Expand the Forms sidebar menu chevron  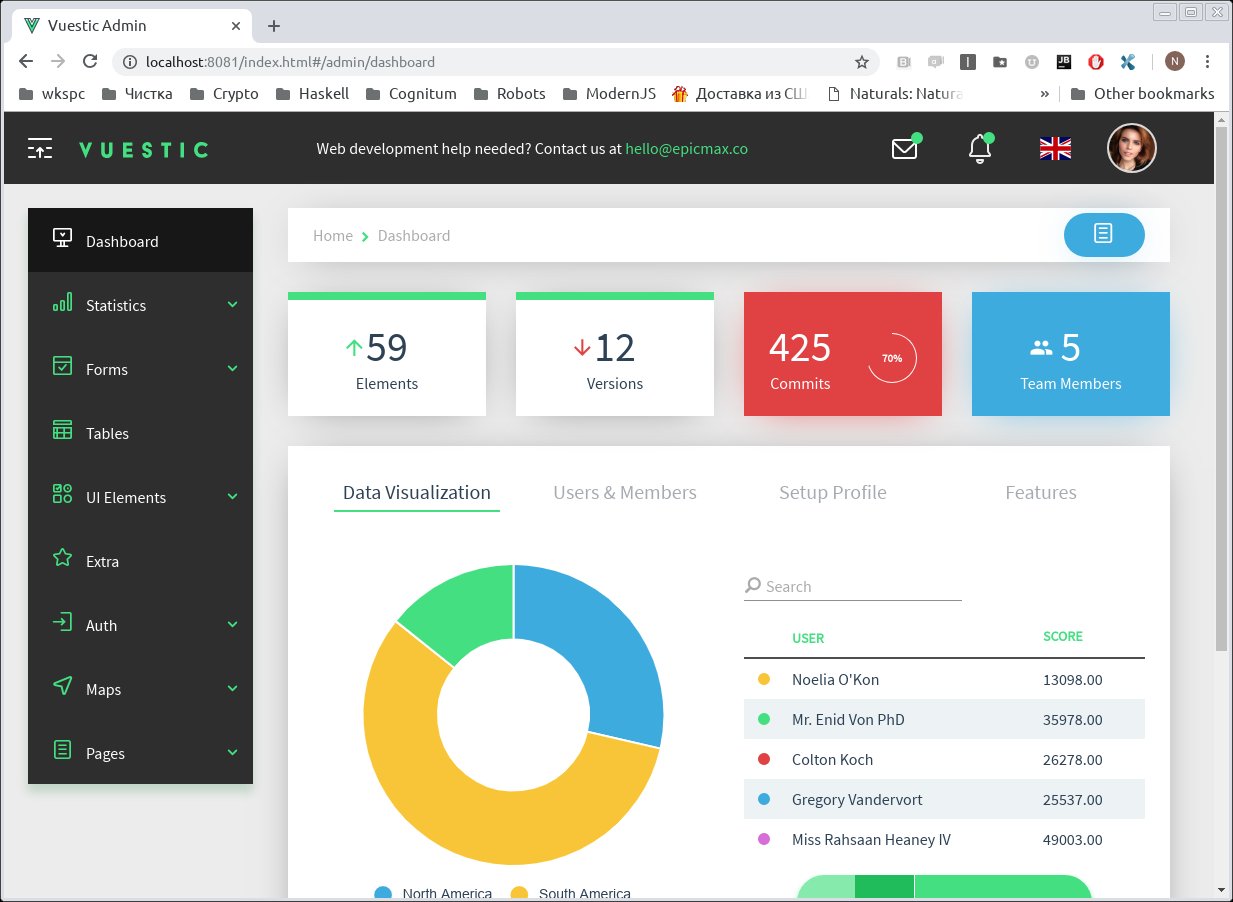[x=232, y=368]
